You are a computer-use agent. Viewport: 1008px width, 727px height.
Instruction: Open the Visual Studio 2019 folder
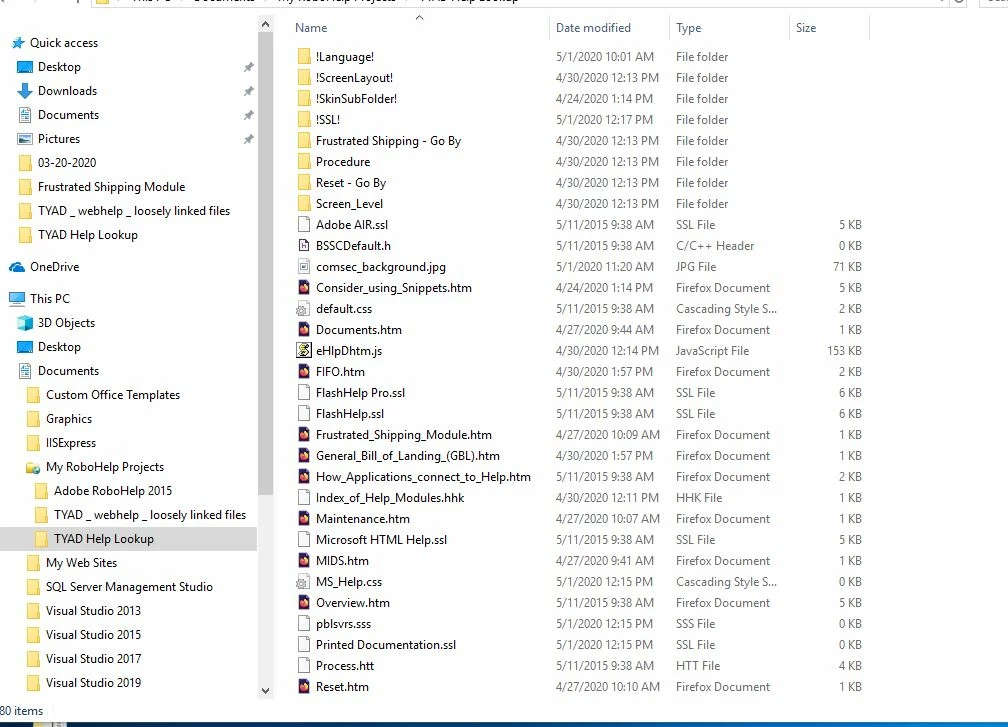pyautogui.click(x=93, y=683)
